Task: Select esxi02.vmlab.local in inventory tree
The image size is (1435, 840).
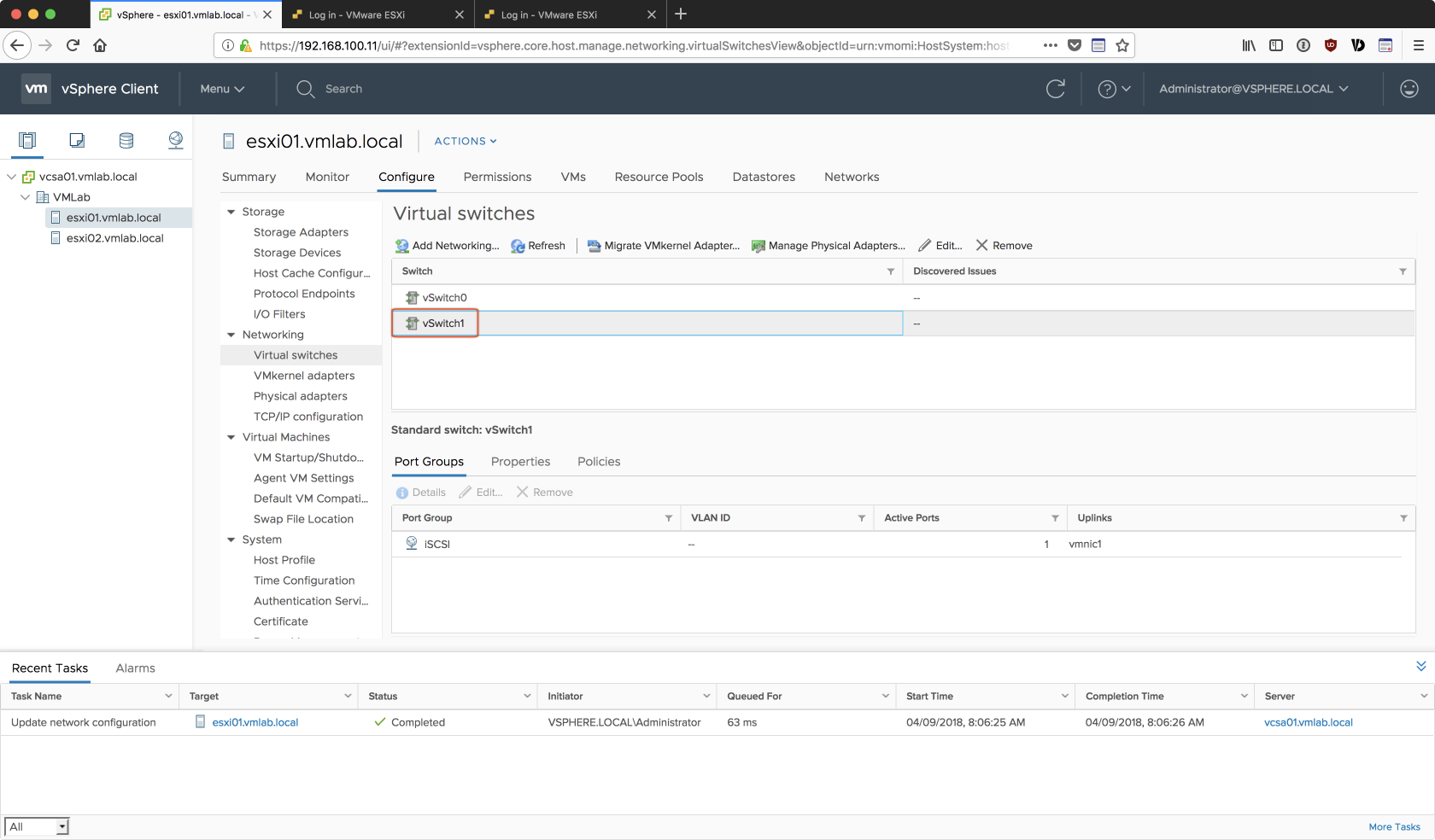Action: pyautogui.click(x=114, y=238)
